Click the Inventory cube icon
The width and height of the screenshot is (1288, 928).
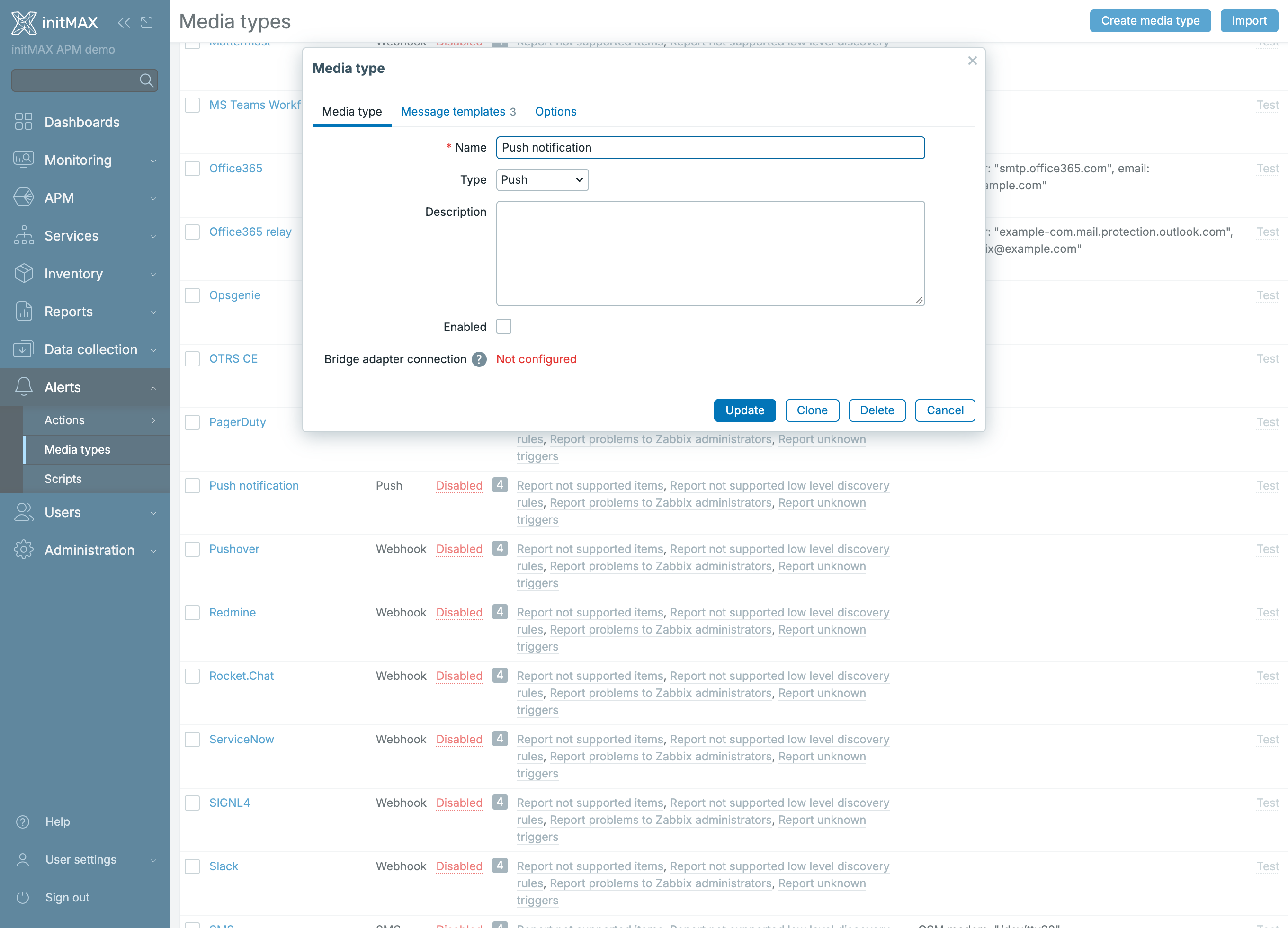pos(23,273)
